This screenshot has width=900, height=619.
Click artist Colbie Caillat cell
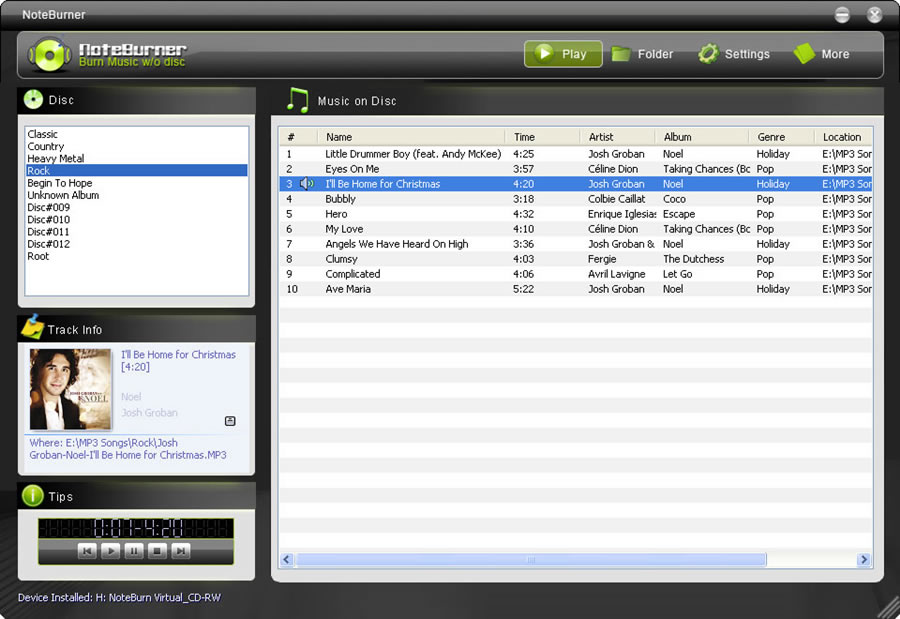(616, 199)
